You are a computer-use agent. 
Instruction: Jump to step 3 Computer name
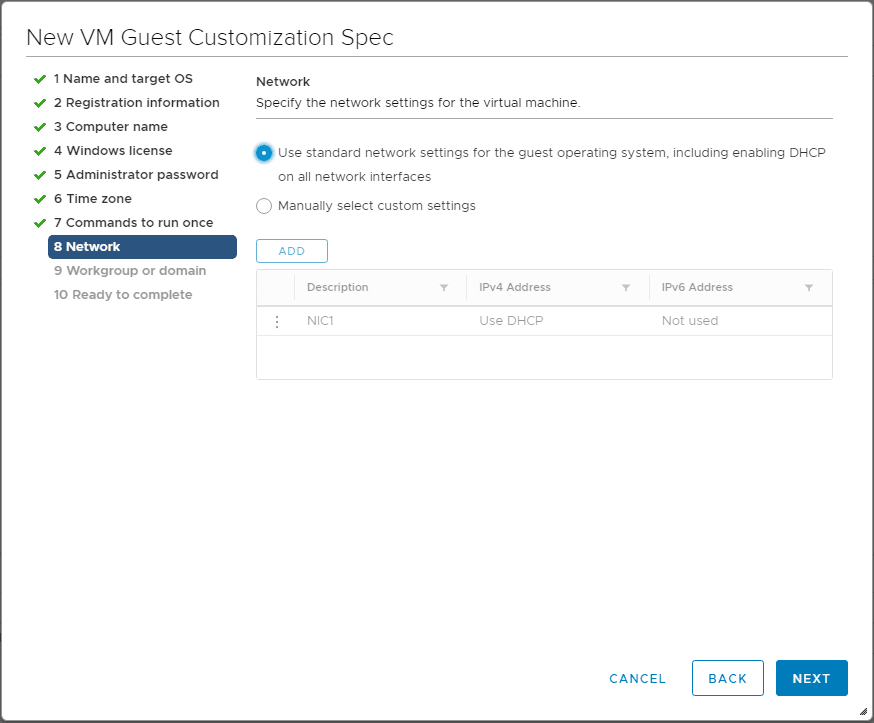110,127
